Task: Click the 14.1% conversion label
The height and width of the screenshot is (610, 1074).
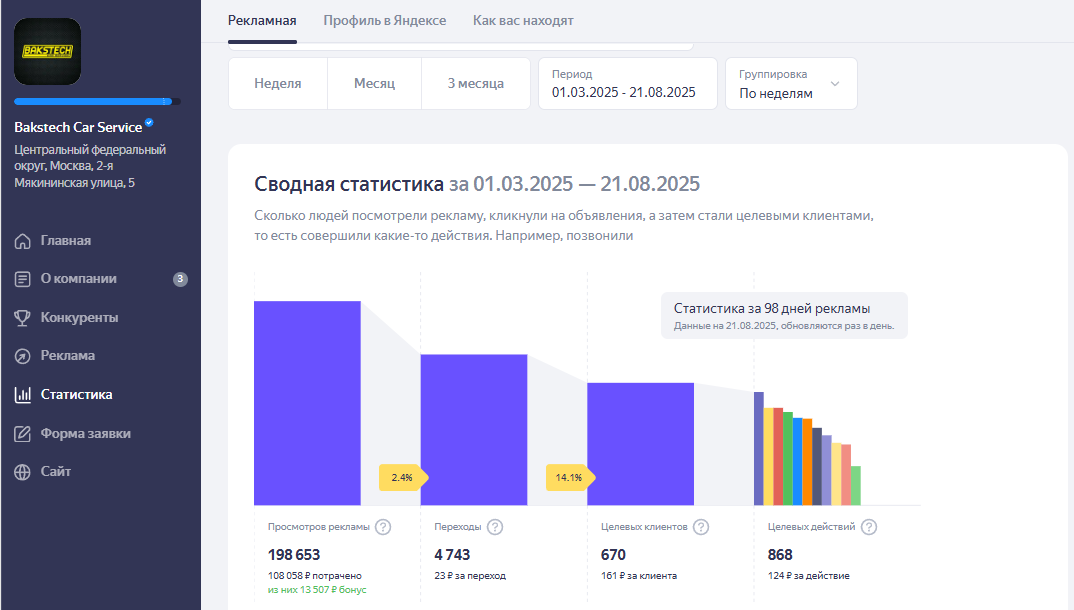Action: click(570, 478)
